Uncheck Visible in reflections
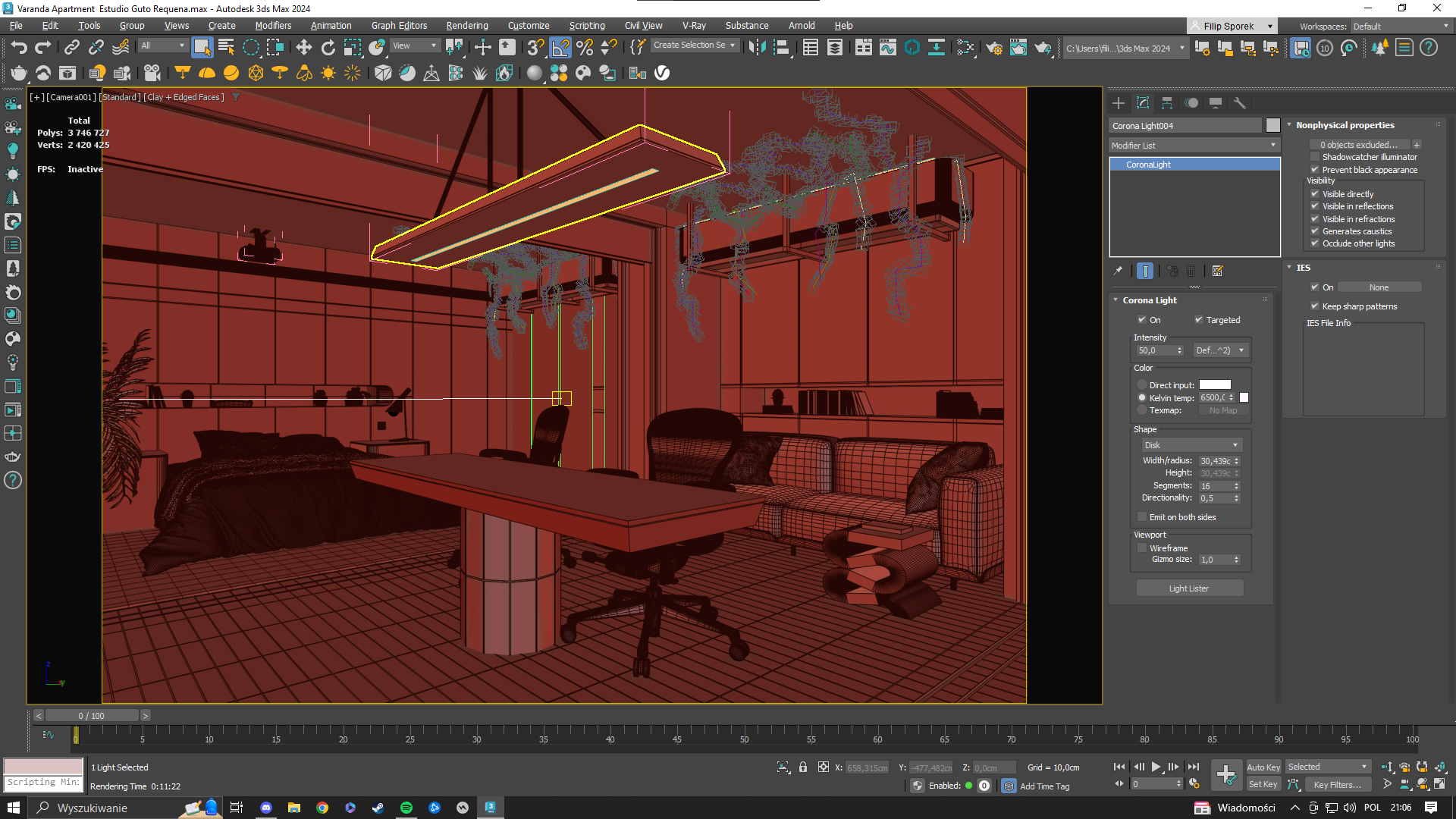 (1315, 206)
